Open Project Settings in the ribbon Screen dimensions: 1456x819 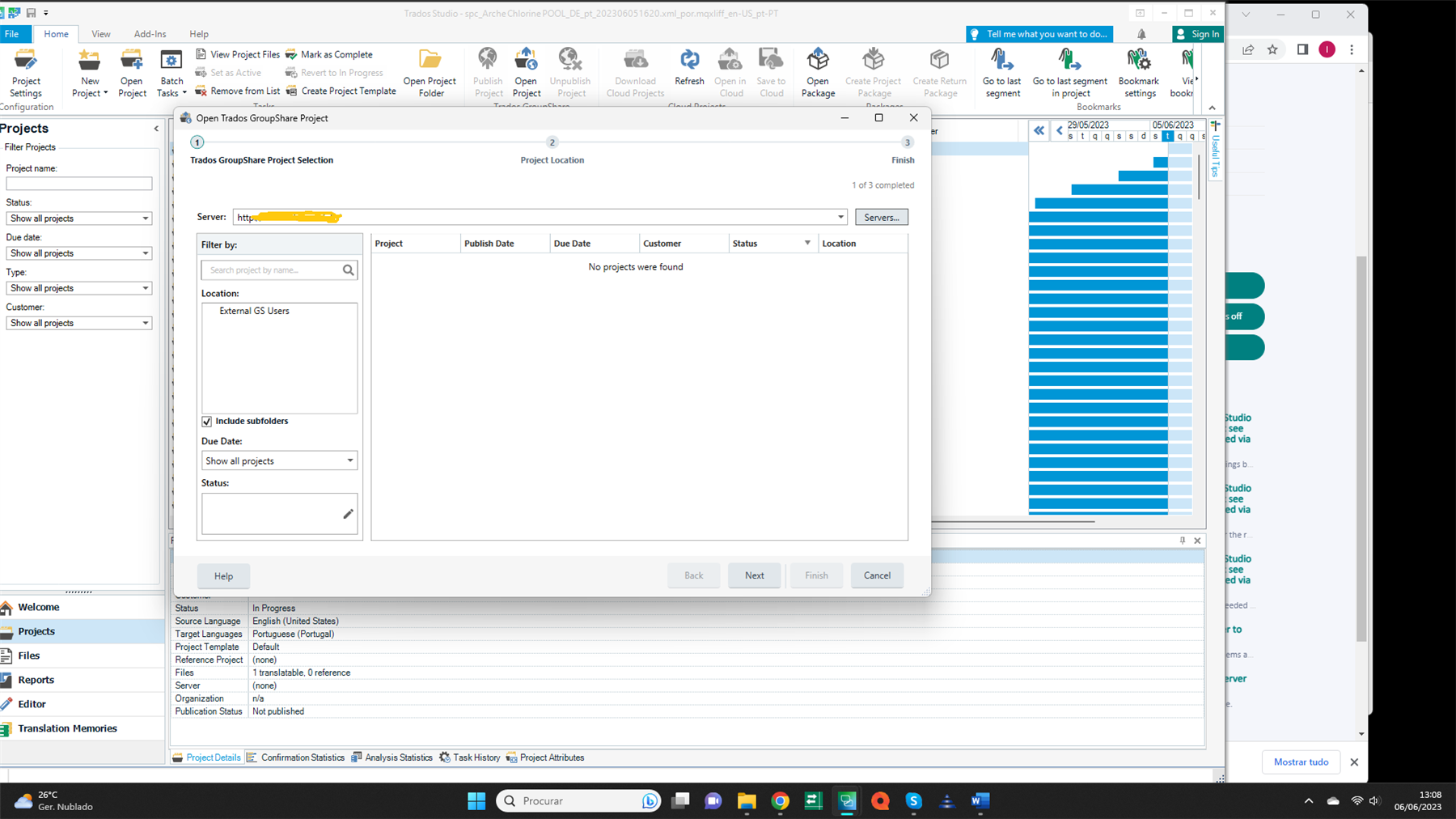pyautogui.click(x=26, y=73)
